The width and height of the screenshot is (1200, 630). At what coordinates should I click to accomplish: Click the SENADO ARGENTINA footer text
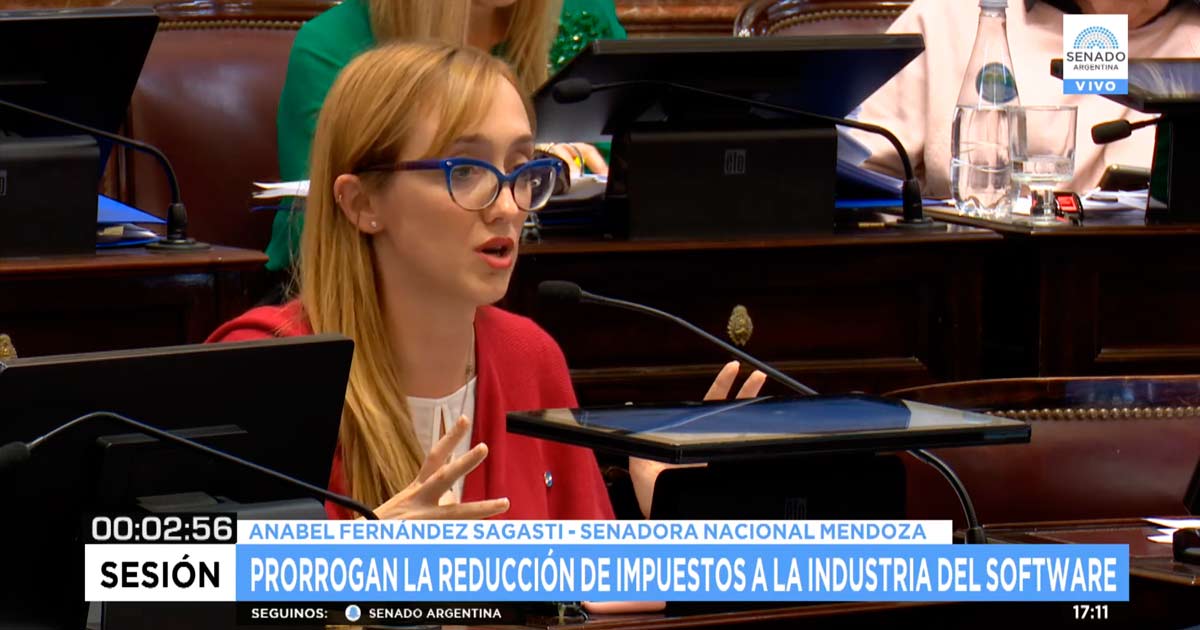pos(435,613)
